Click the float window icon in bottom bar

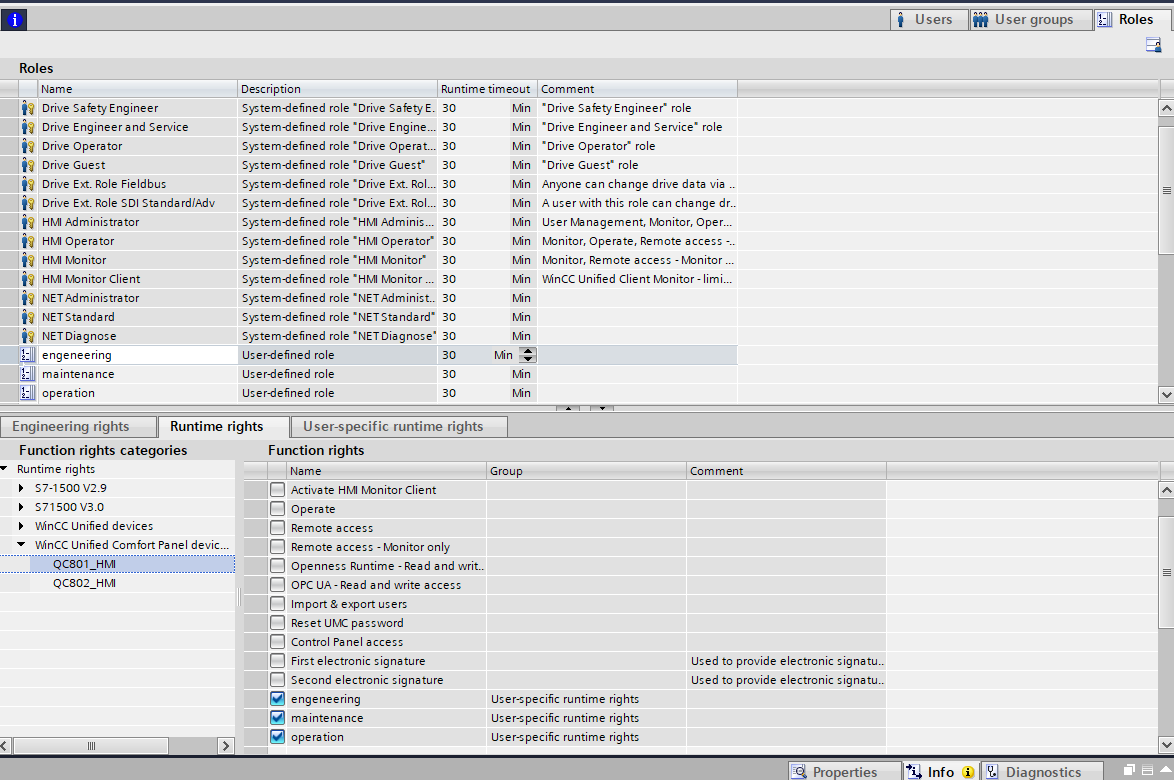pyautogui.click(x=1130, y=770)
